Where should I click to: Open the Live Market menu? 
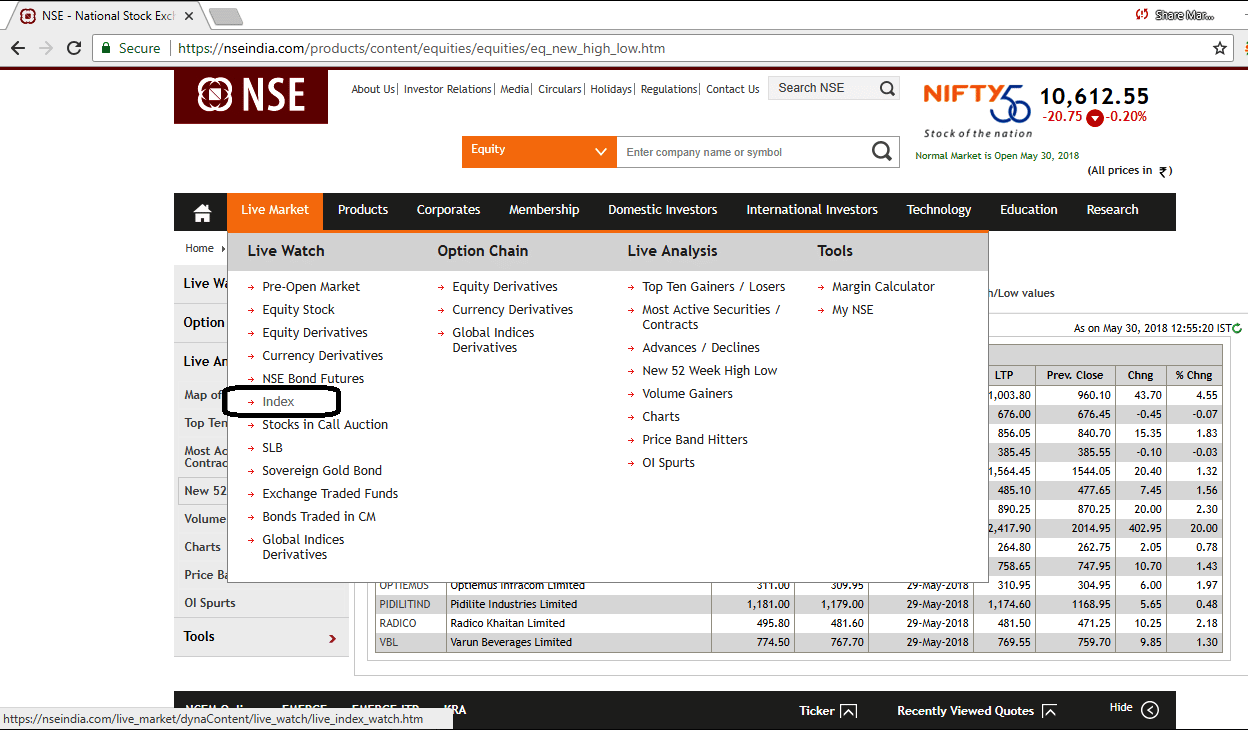[x=275, y=210]
